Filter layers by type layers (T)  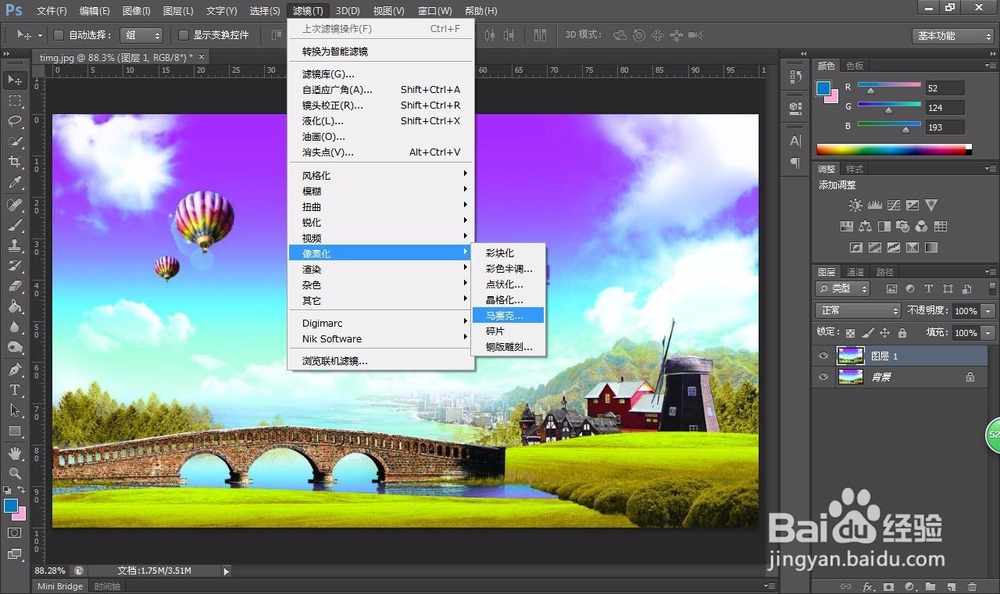coord(929,289)
